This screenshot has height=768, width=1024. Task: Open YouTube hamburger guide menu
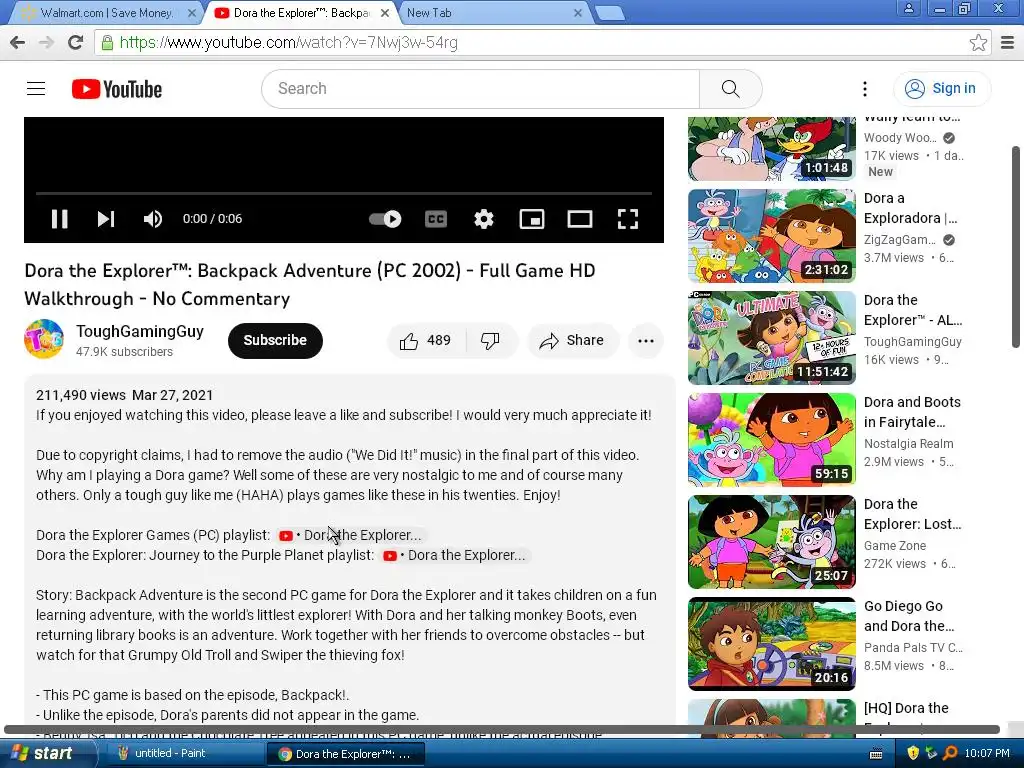click(x=36, y=89)
